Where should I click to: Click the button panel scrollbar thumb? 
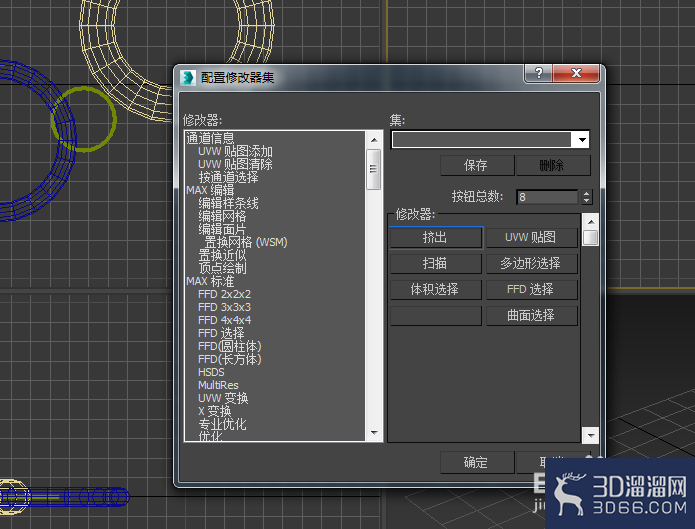point(591,237)
